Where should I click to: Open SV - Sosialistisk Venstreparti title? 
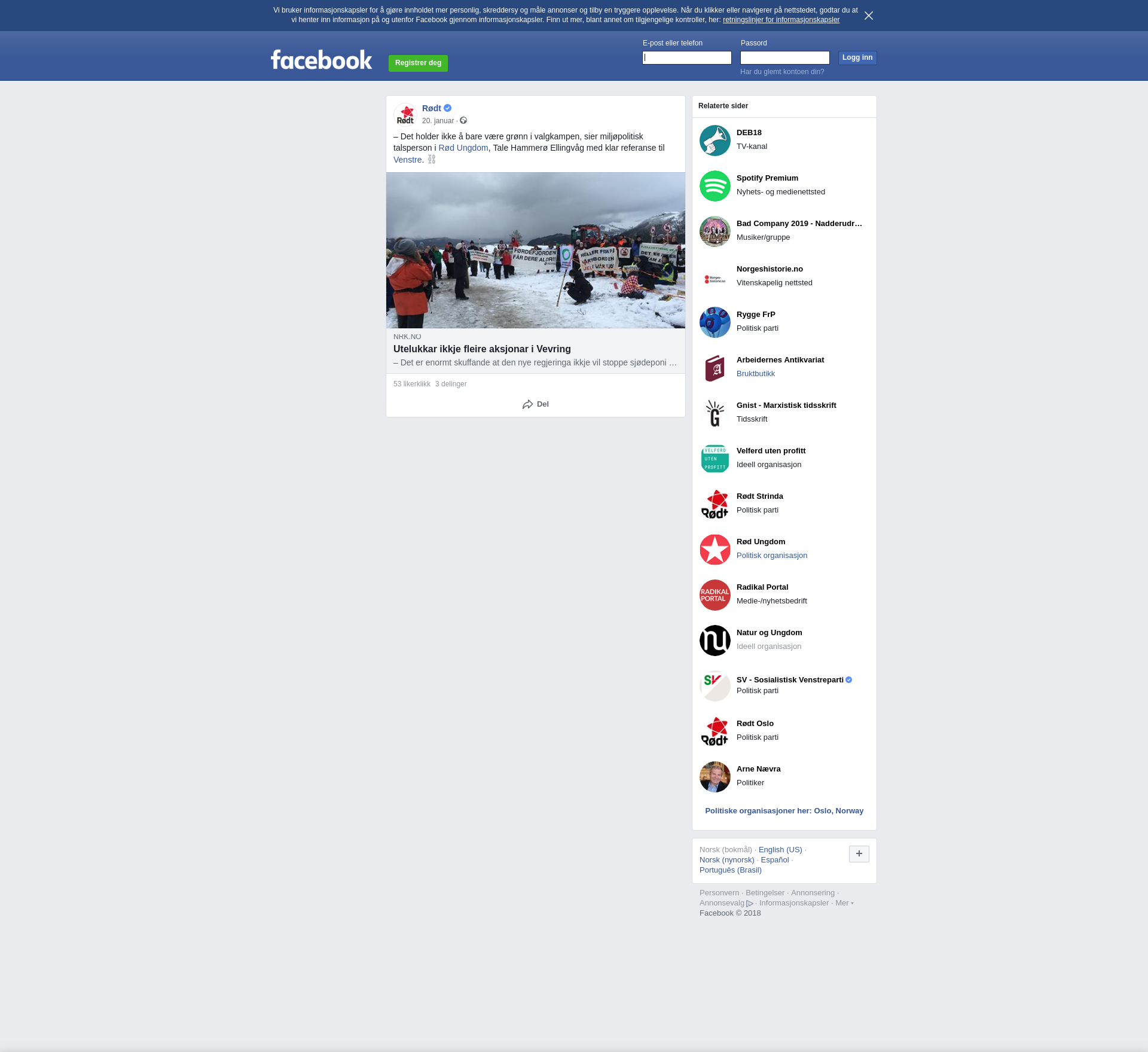click(x=790, y=680)
